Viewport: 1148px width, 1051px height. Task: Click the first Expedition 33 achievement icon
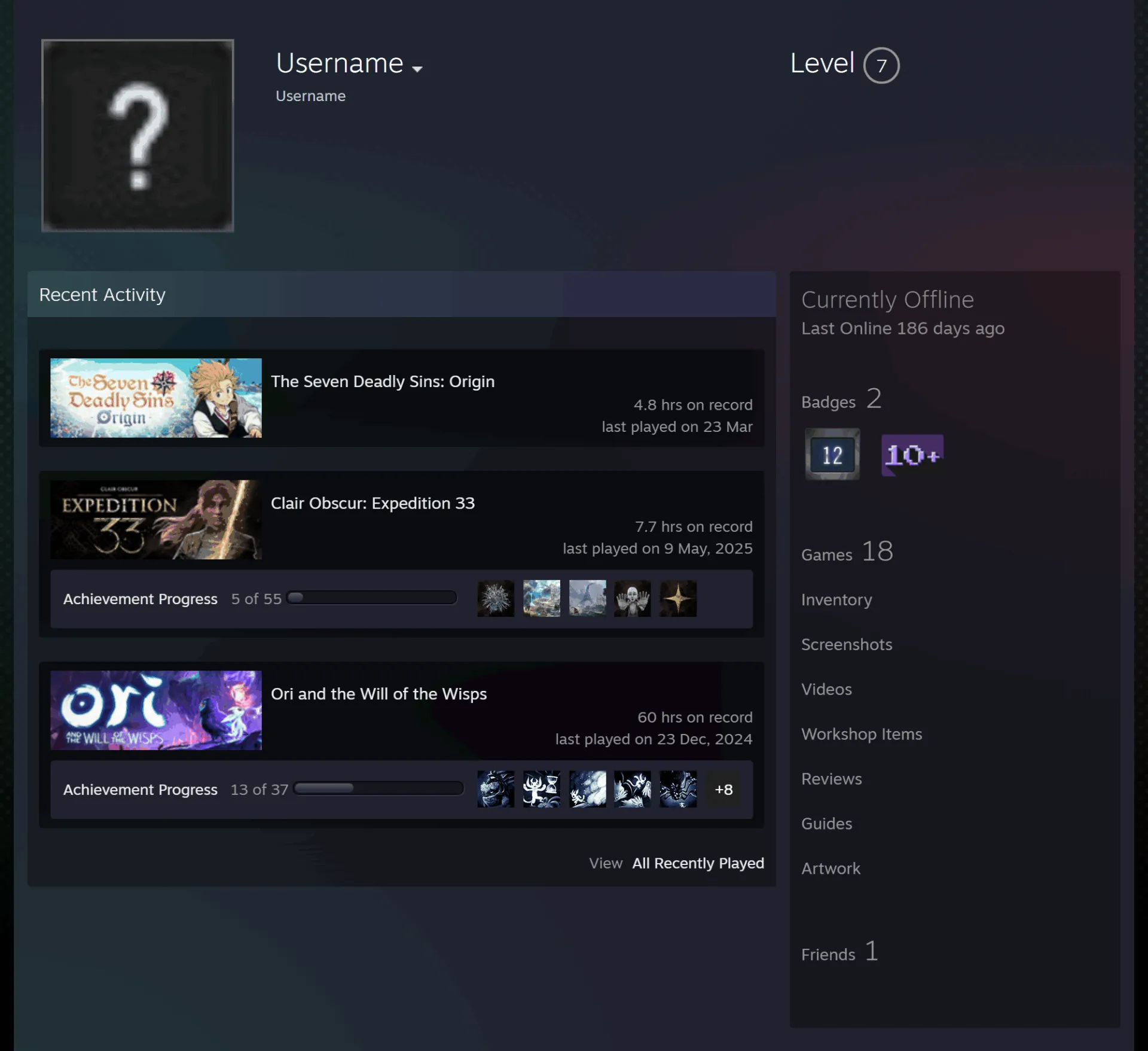pyautogui.click(x=496, y=598)
